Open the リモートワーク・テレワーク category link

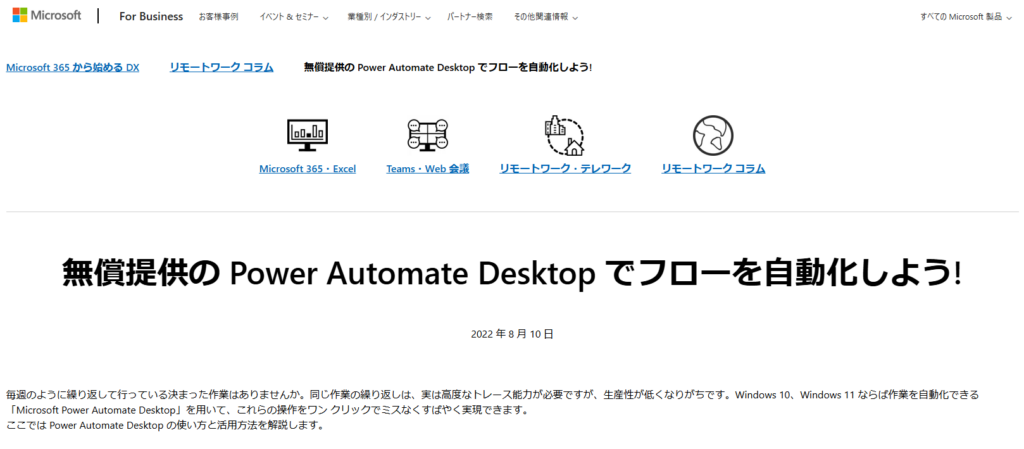(565, 169)
